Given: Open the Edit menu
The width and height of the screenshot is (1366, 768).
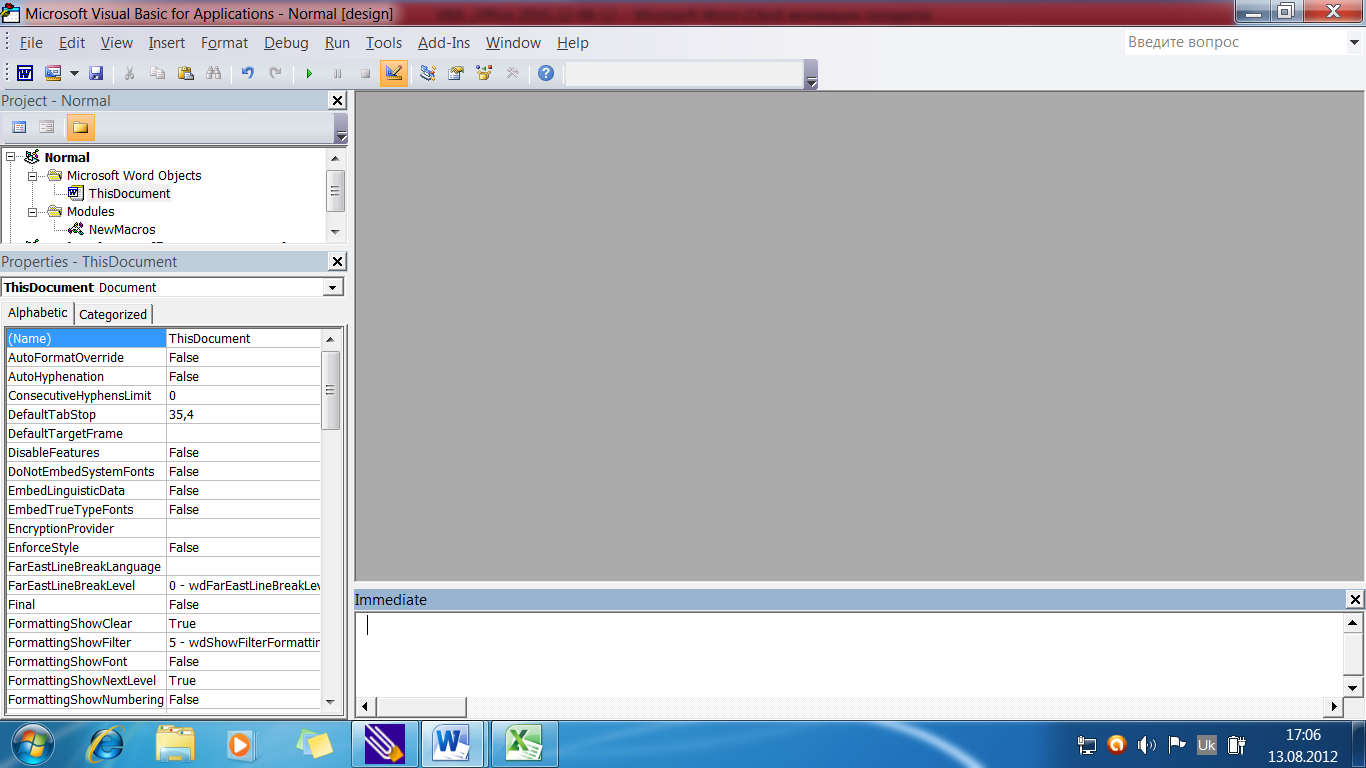Looking at the screenshot, I should point(72,43).
